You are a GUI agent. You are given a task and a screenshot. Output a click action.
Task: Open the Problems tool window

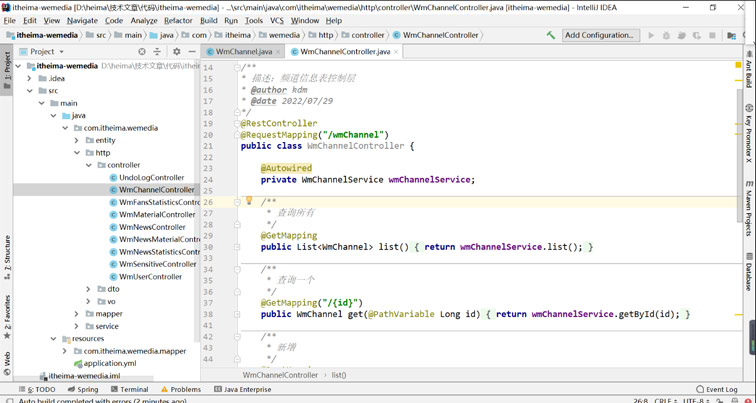181,389
